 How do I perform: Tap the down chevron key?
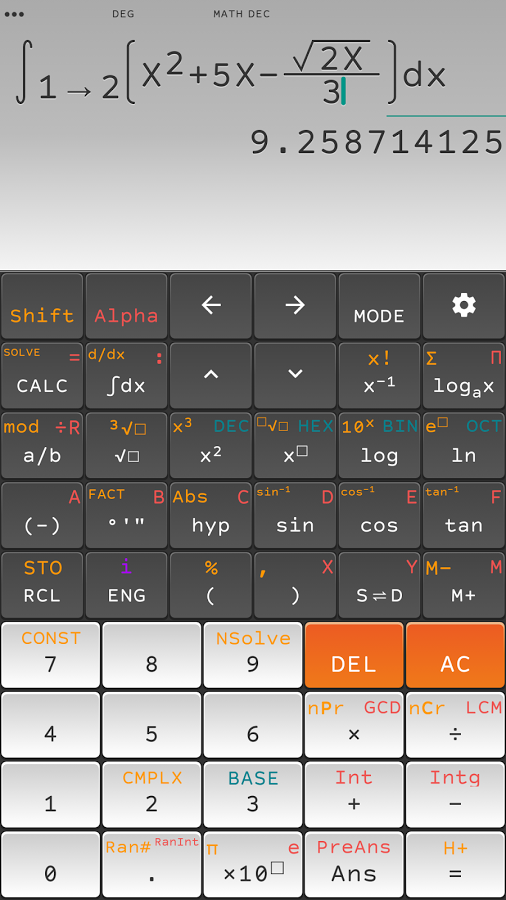pos(295,375)
